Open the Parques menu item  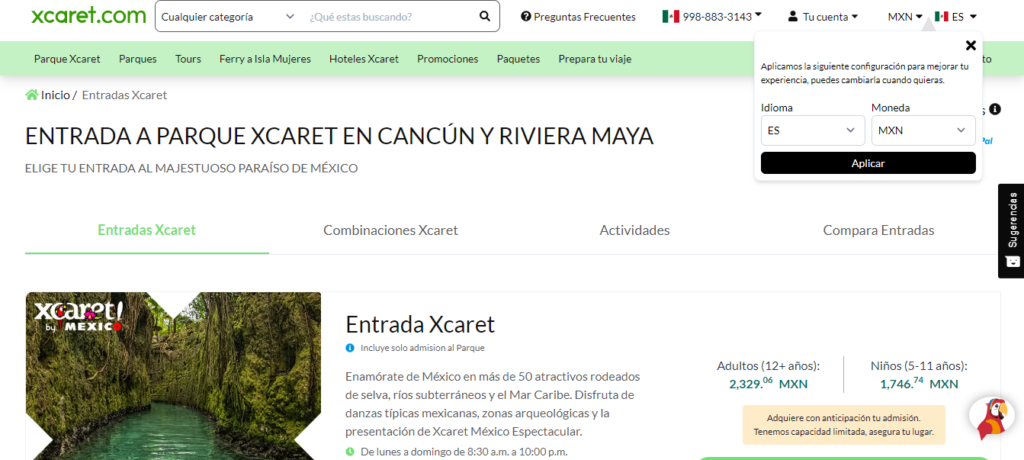coord(138,59)
